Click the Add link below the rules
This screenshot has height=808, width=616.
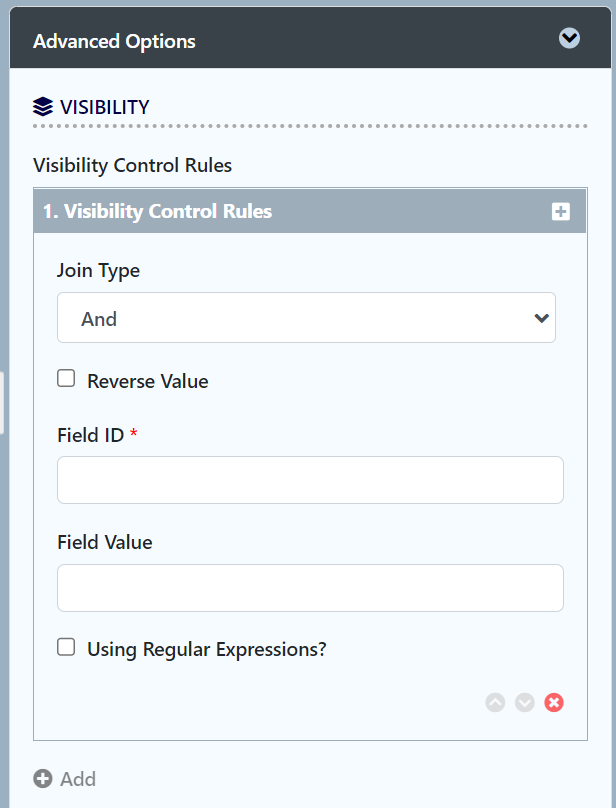tap(78, 779)
